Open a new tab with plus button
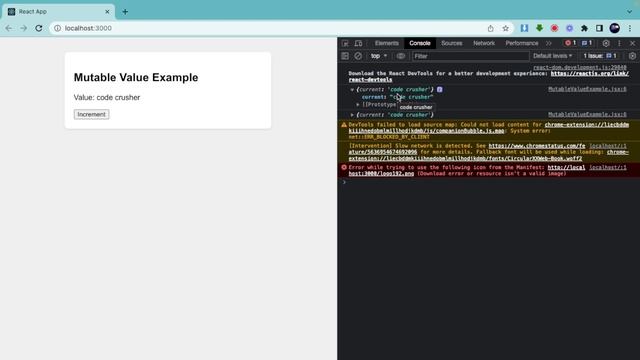 click(125, 12)
